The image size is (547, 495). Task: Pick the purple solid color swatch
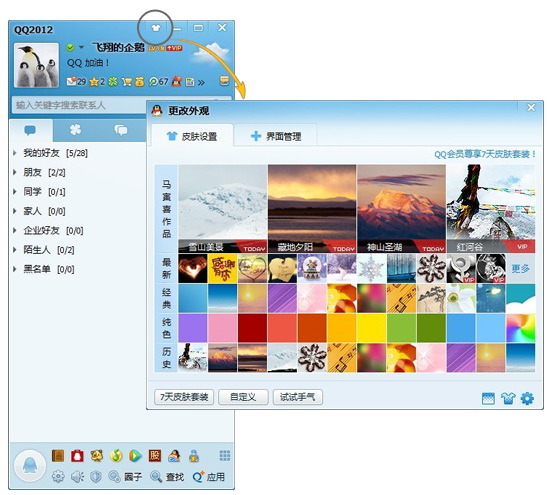193,328
